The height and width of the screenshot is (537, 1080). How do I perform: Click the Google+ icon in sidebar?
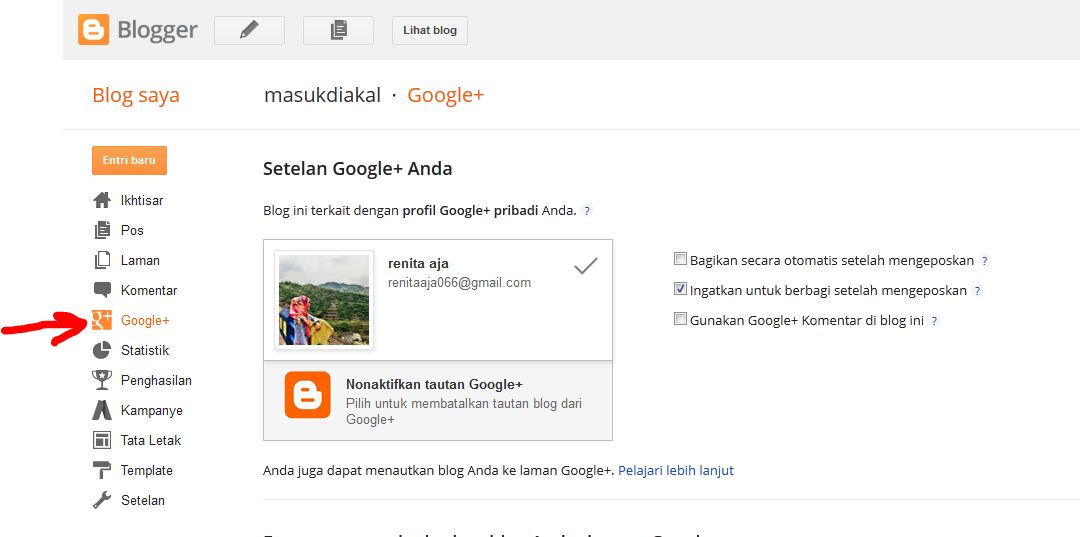(x=102, y=320)
